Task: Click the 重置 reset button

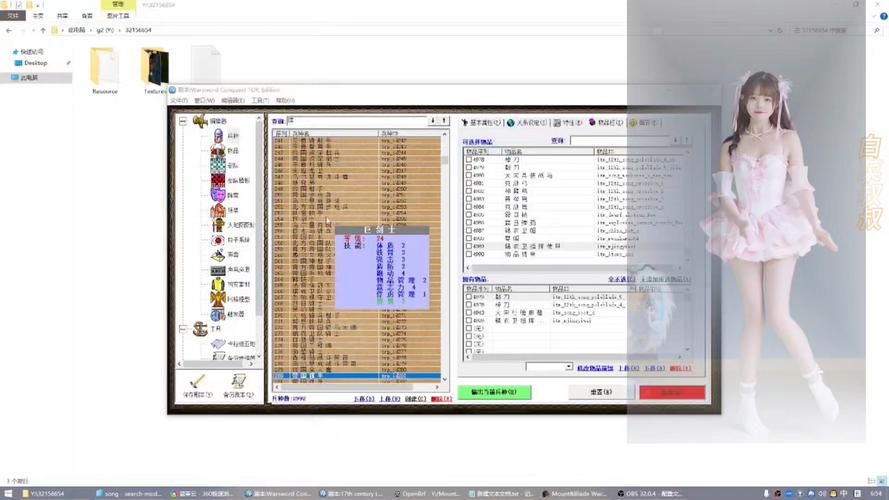Action: click(602, 392)
